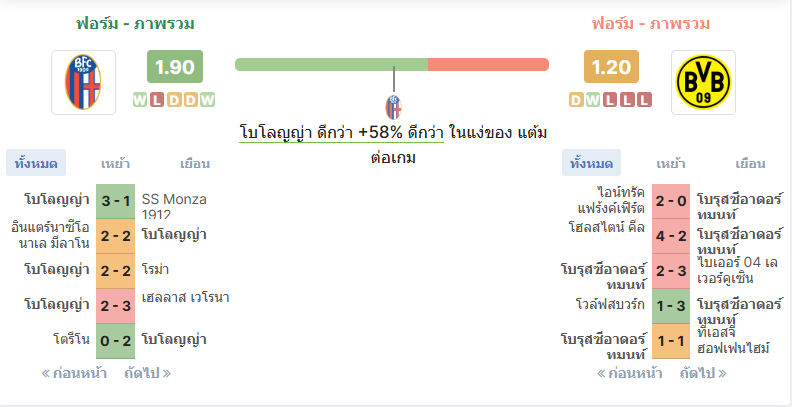This screenshot has width=792, height=407.
Task: Select right ทั้งหมด tab for Dortmund
Action: point(591,163)
